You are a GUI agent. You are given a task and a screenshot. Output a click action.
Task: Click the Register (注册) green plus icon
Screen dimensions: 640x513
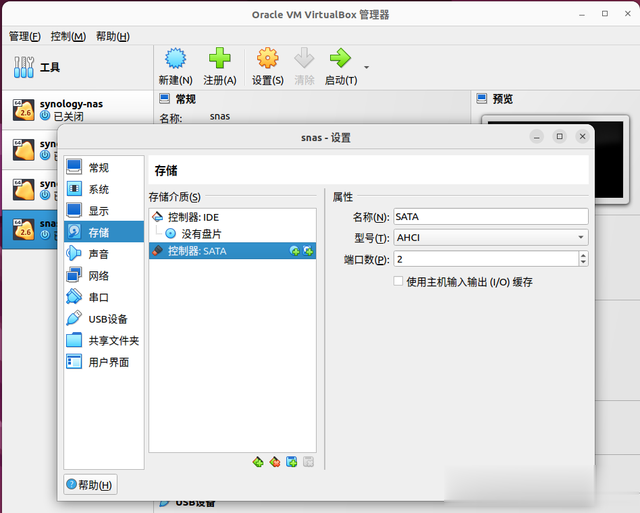(220, 58)
